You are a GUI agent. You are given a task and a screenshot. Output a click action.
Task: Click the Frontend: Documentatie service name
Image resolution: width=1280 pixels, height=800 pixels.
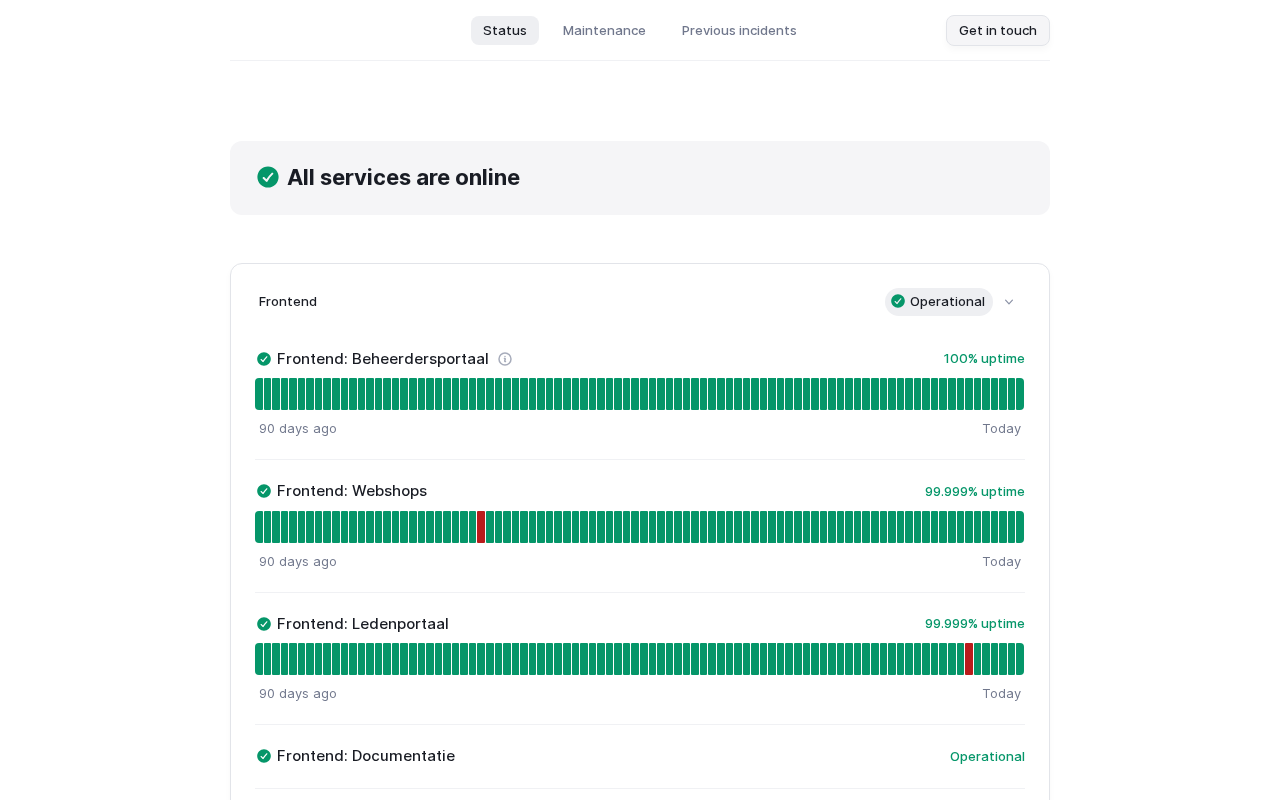(x=366, y=756)
